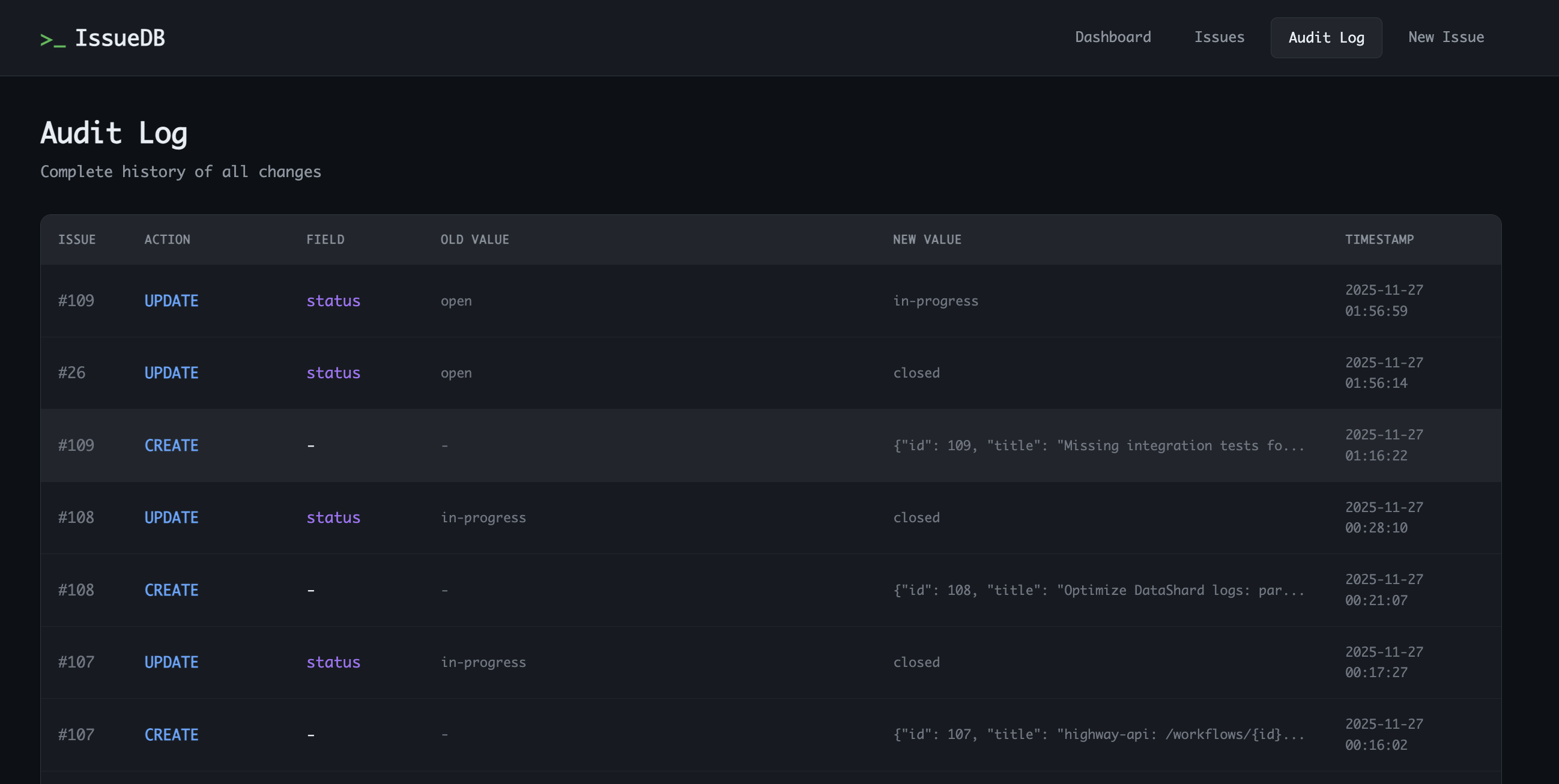Click the ISSUE column header
This screenshot has height=784, width=1559.
pos(77,240)
